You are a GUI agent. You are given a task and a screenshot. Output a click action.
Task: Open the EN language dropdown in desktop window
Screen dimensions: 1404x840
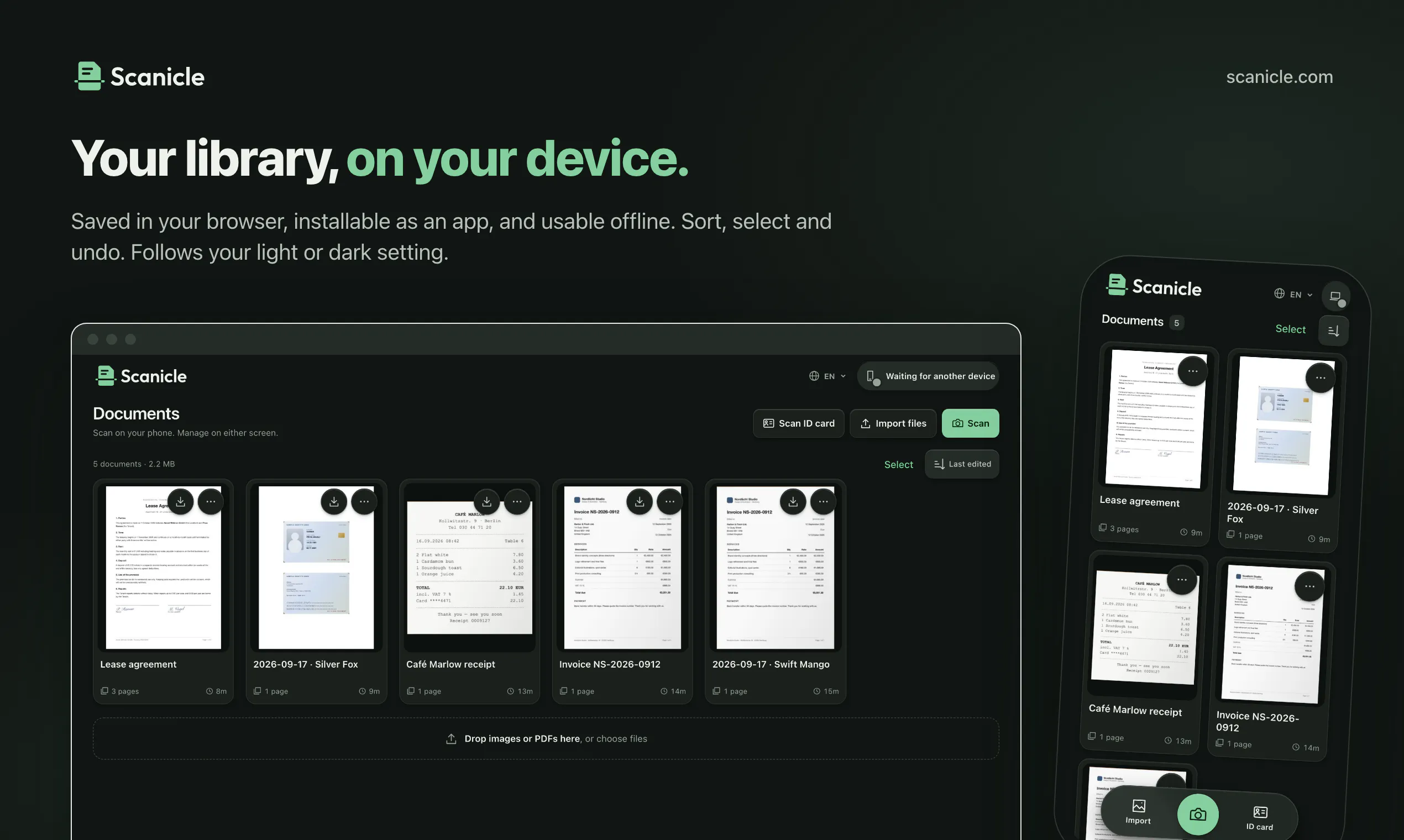click(x=827, y=376)
